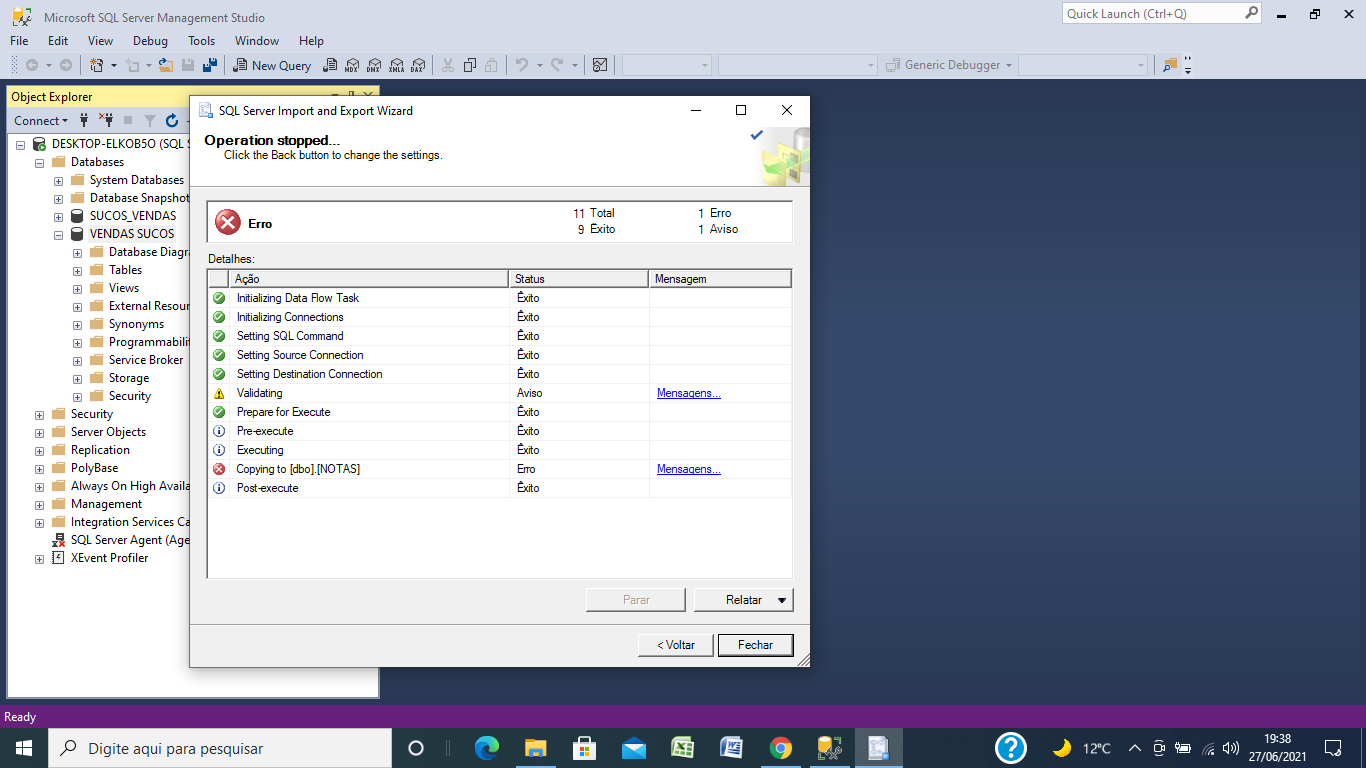Viewport: 1366px width, 768px height.
Task: Click the Ação column header
Action: pos(369,279)
